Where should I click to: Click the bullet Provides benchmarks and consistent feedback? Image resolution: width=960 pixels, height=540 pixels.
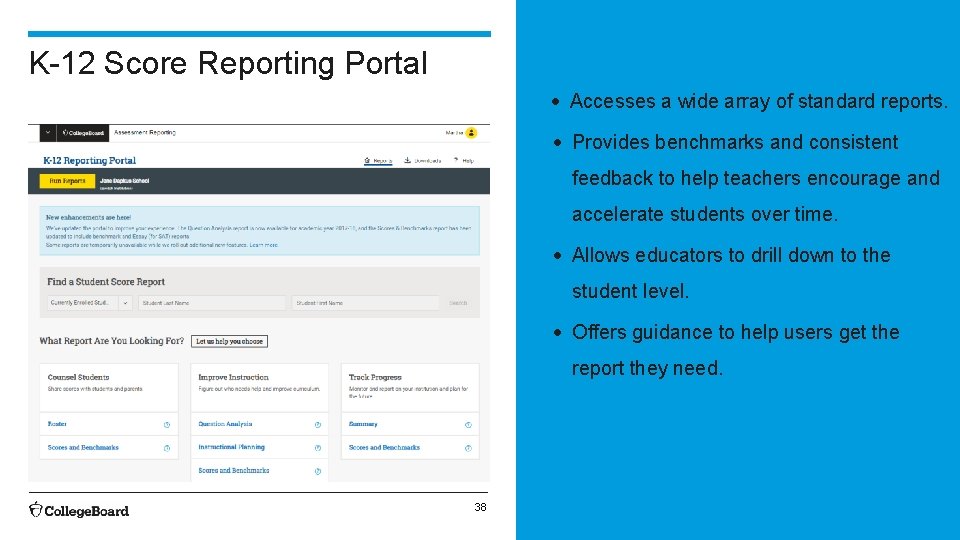[x=756, y=178]
